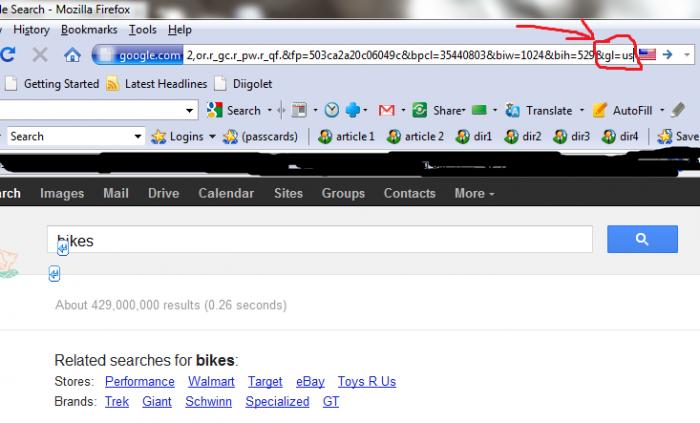Screen dimensions: 700x423
Task: Open the History menu
Action: click(31, 30)
